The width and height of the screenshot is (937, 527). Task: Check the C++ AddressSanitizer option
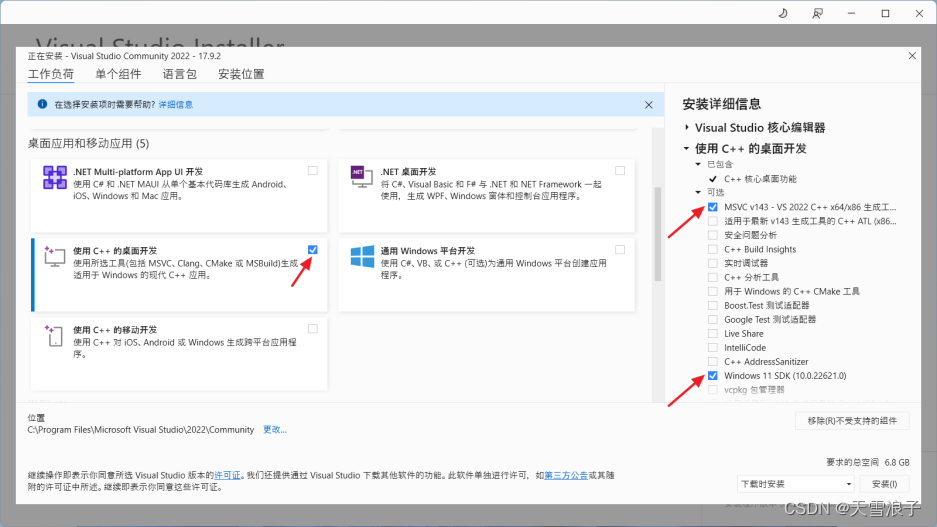[x=713, y=361]
